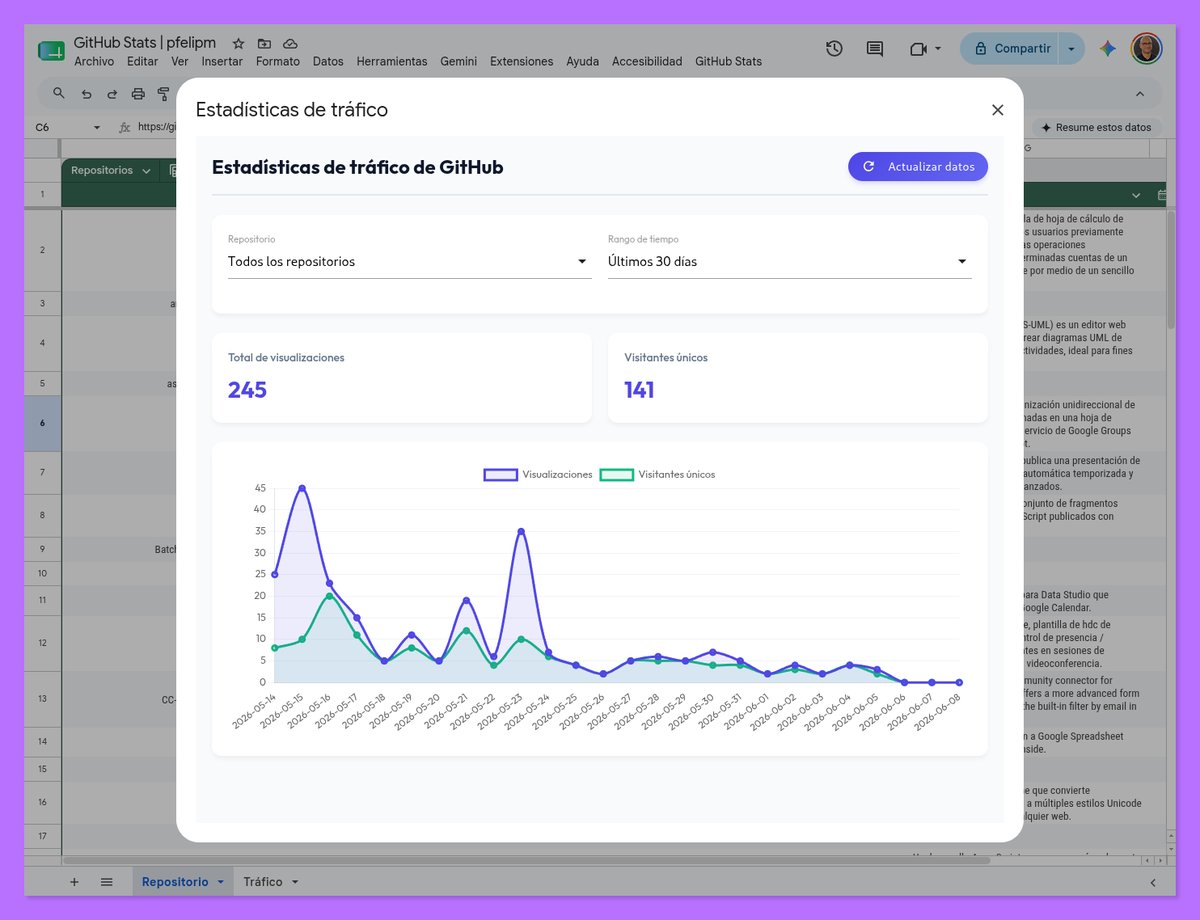The width and height of the screenshot is (1200, 920).
Task: Select the paint format roller
Action: 163,94
